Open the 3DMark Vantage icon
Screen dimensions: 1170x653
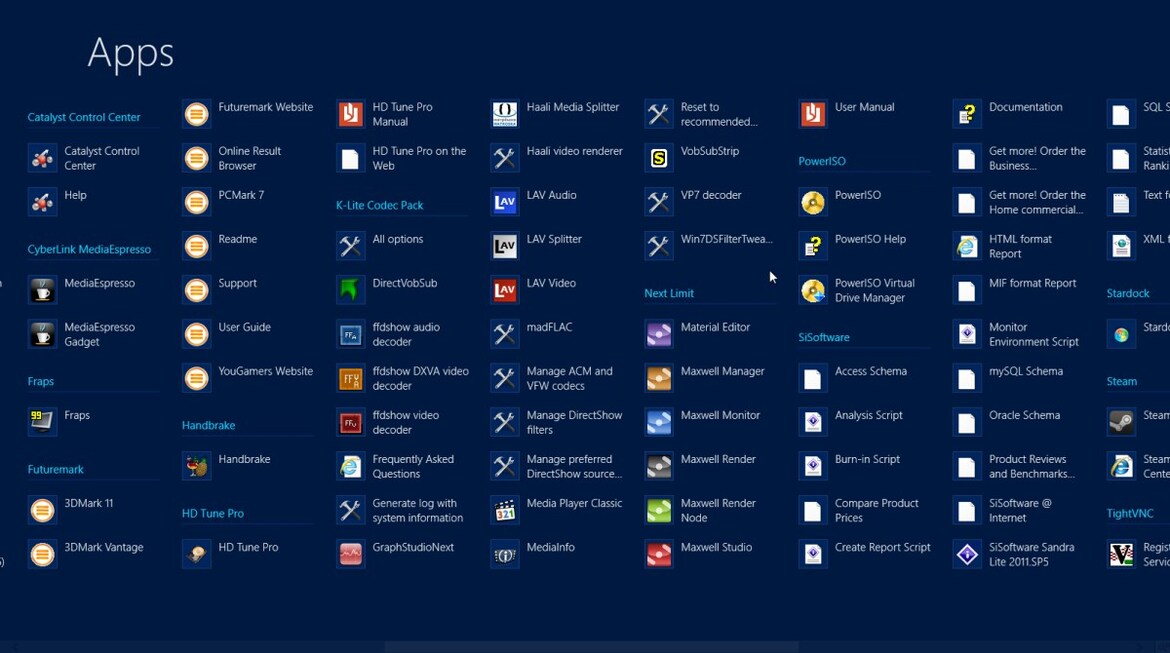tap(43, 554)
